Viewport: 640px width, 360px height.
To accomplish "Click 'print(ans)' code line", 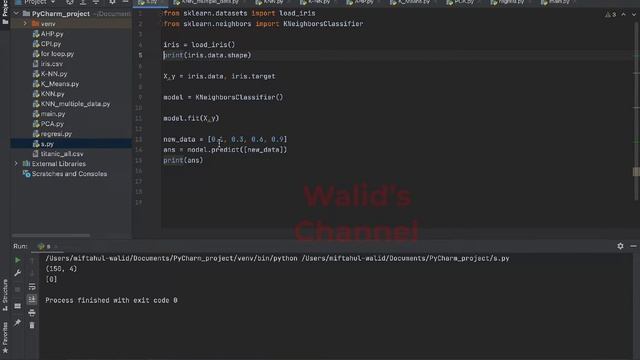I will pos(183,160).
